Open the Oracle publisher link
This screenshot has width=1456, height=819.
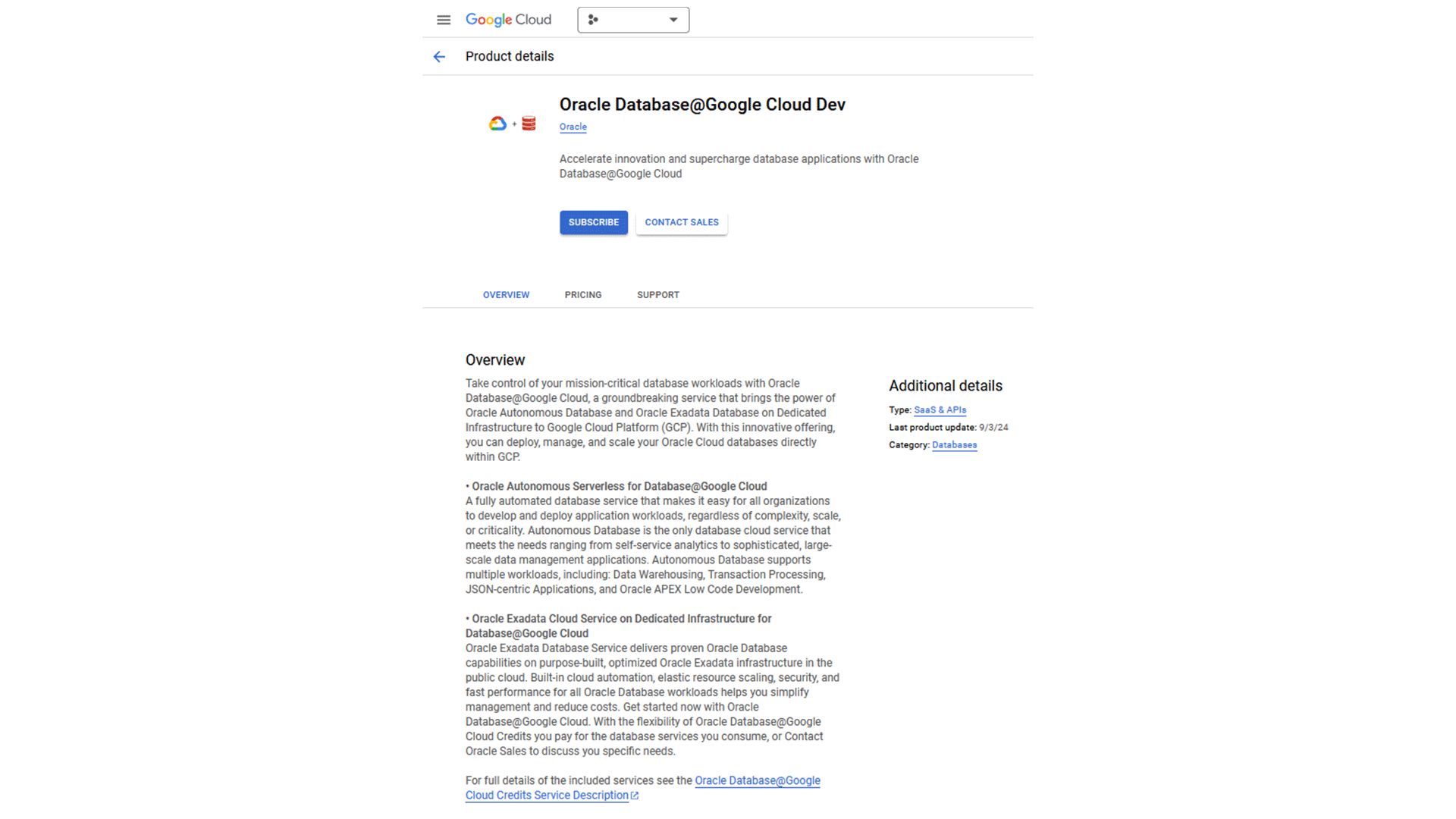tap(573, 127)
